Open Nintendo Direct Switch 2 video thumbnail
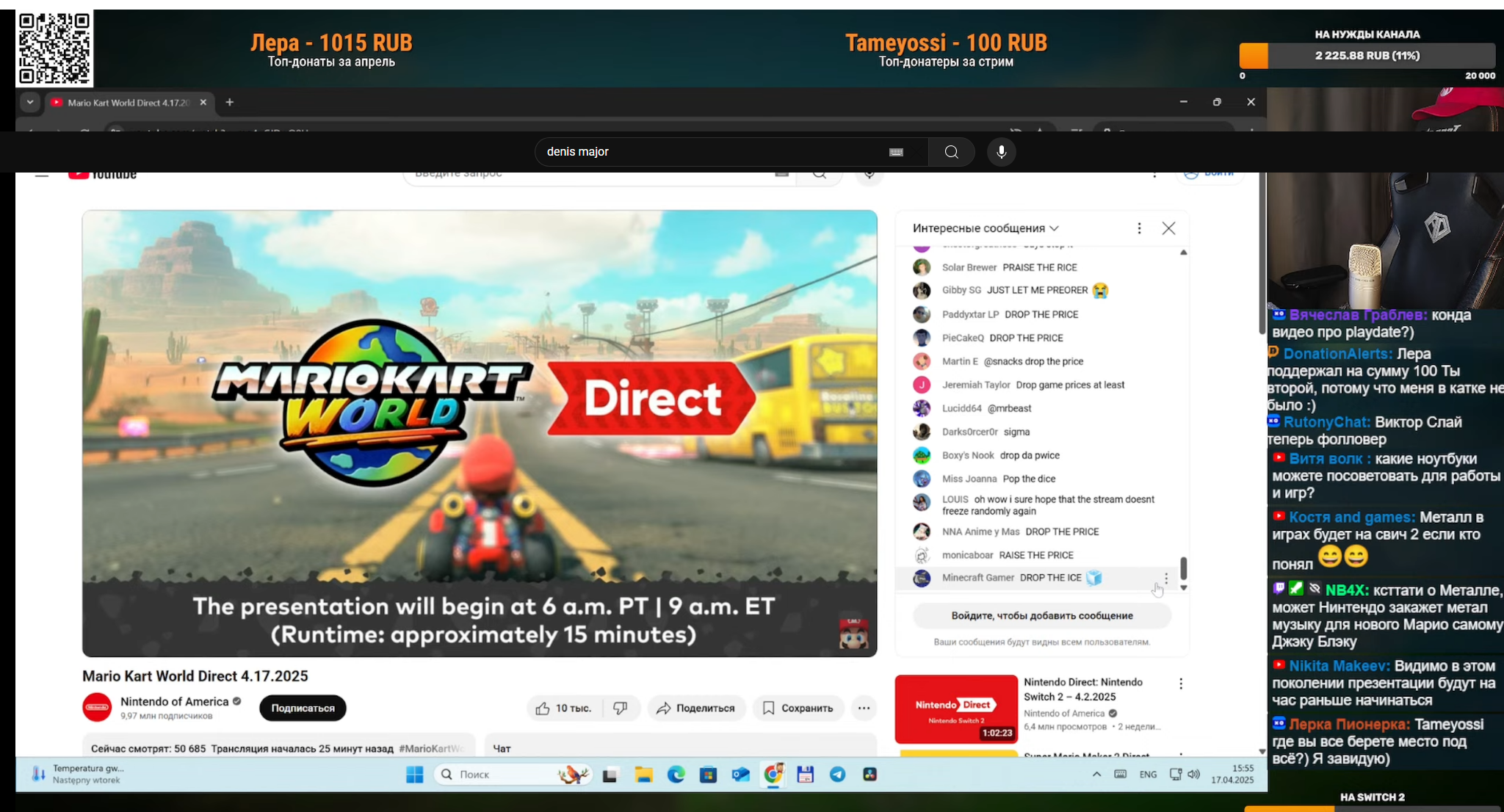 [x=955, y=709]
